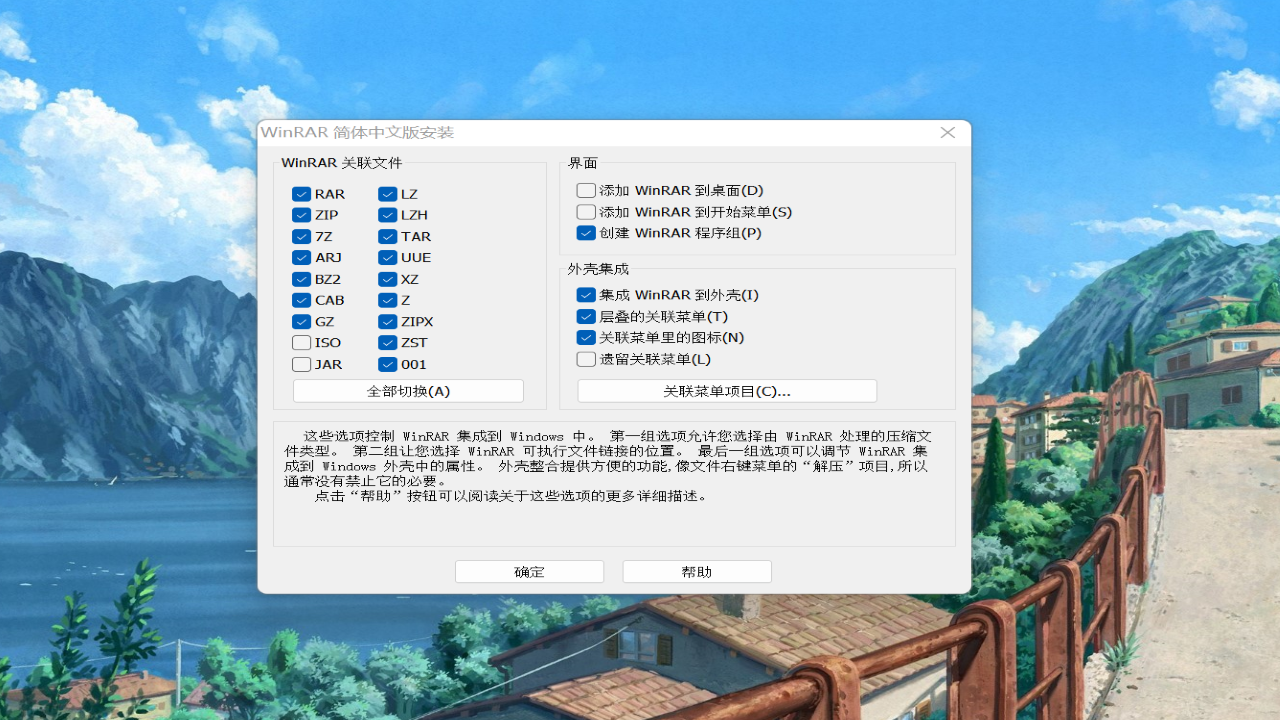Disable the 001 association checkbox
The width and height of the screenshot is (1280, 720).
[386, 364]
